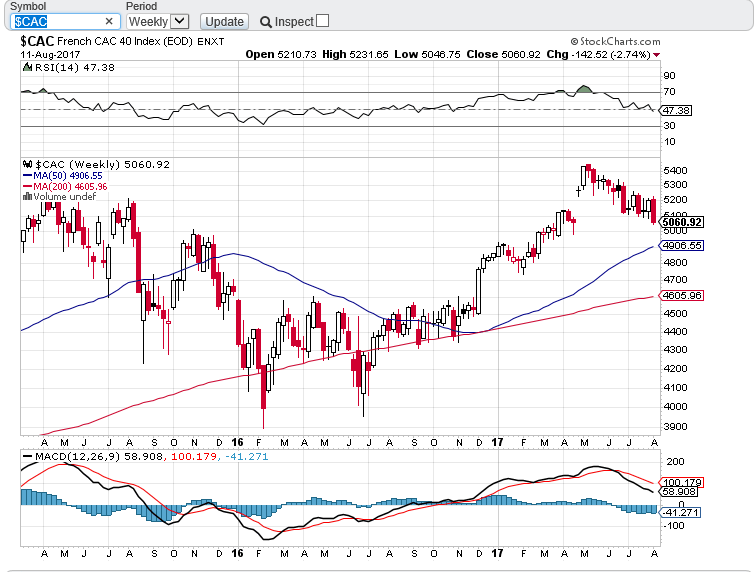Click year marker 17 on the MACD x-axis

[497, 553]
